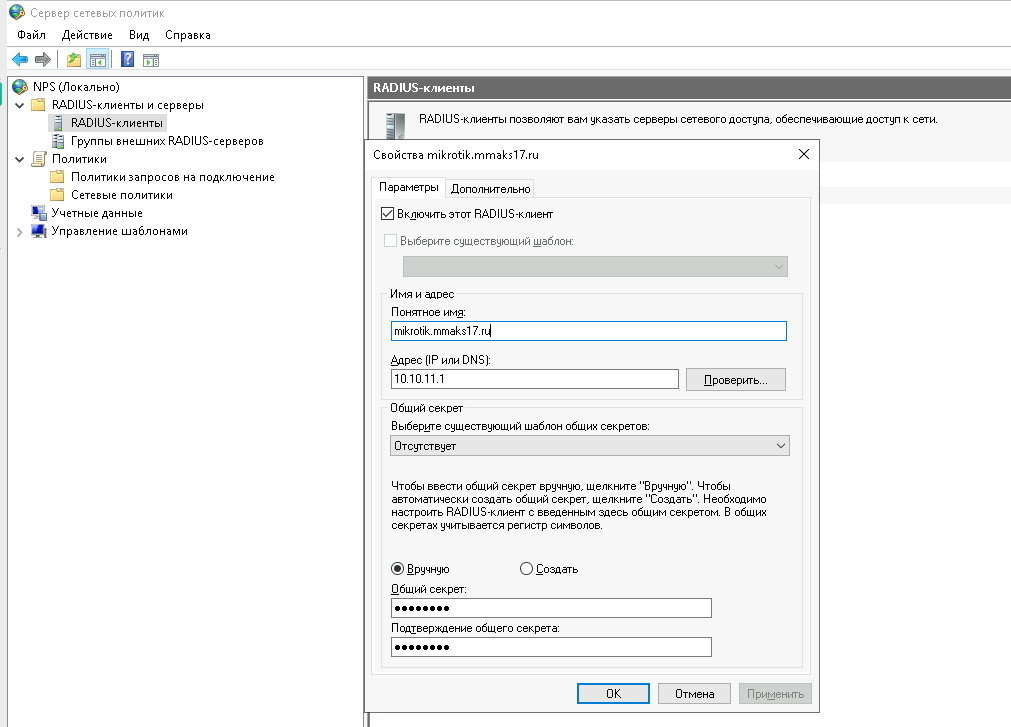Viewport: 1011px width, 727px height.
Task: Click the Отмена button
Action: [x=694, y=693]
